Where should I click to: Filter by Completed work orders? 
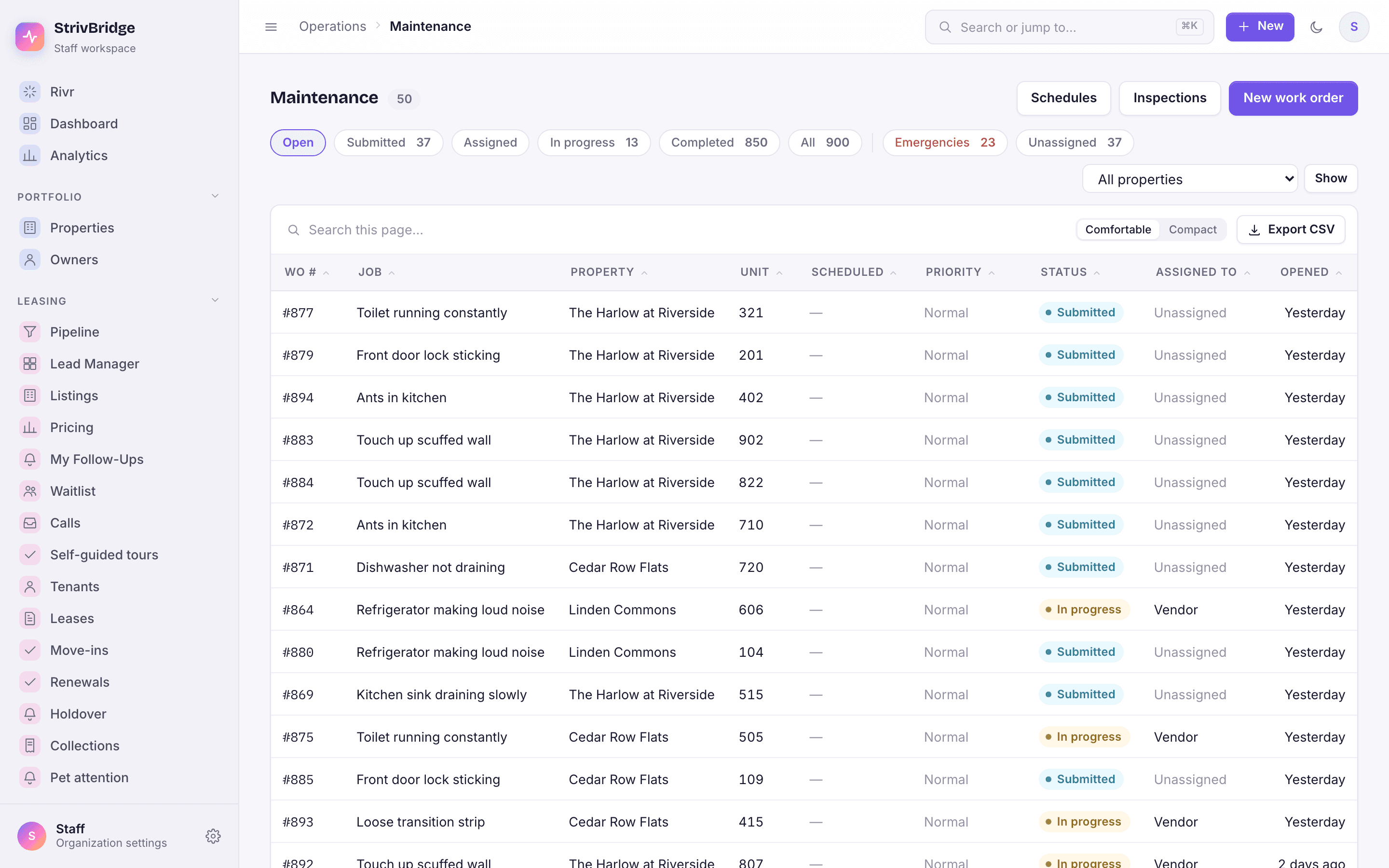click(x=719, y=142)
